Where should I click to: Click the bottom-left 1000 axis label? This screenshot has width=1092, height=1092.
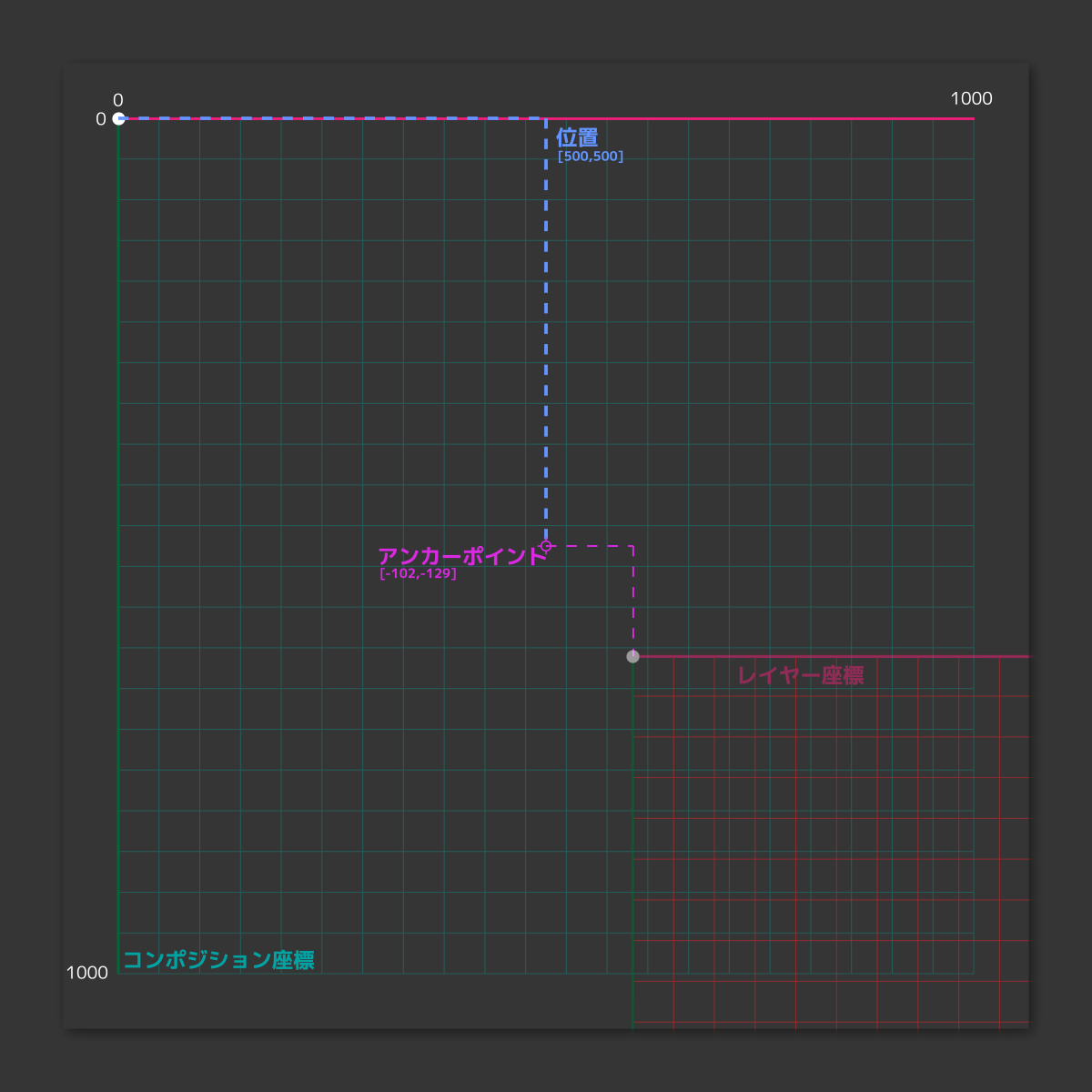[x=87, y=973]
